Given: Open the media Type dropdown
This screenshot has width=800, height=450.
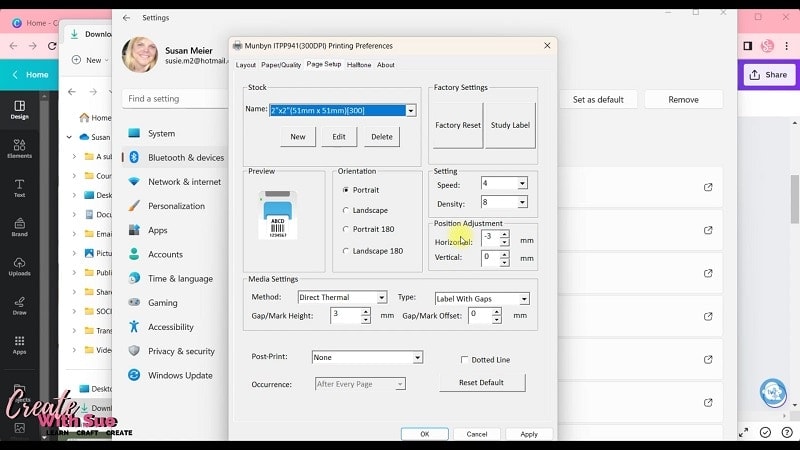Looking at the screenshot, I should click(524, 299).
